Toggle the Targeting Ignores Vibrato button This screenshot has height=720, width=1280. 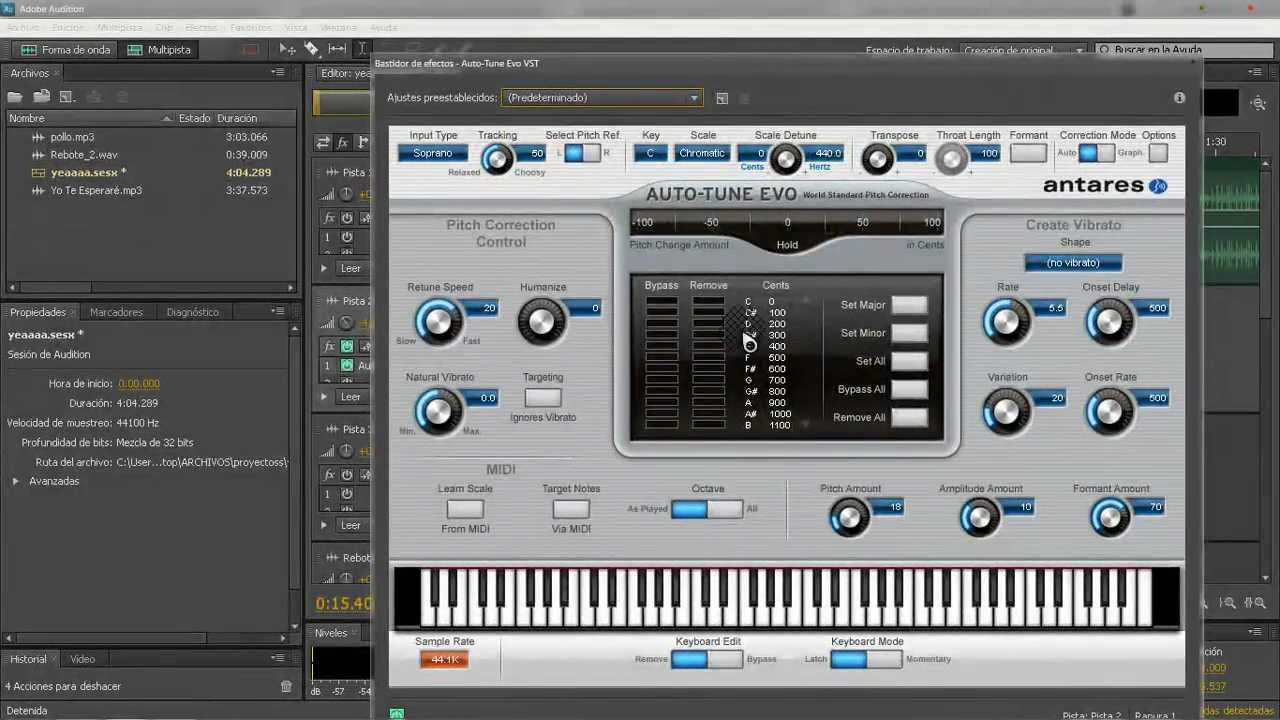point(543,397)
